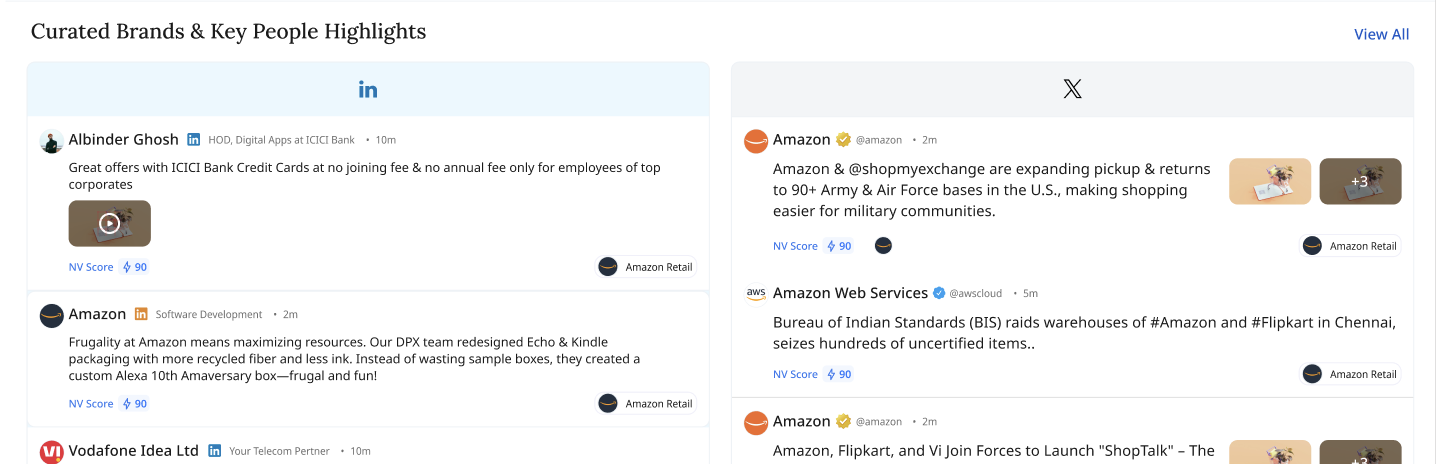Open Vodafone Idea Ltd profile name
1436x464 pixels.
[134, 451]
